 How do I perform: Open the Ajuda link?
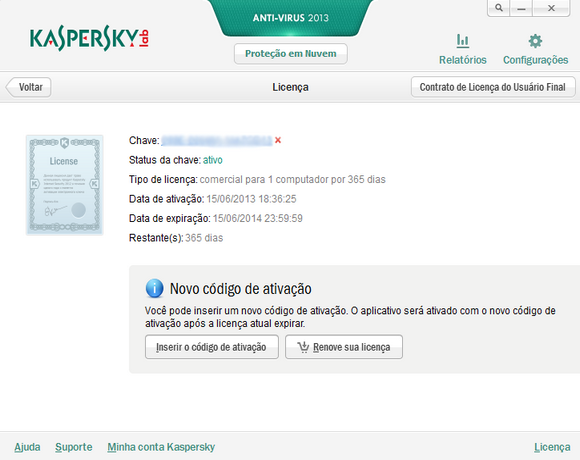pyautogui.click(x=27, y=447)
